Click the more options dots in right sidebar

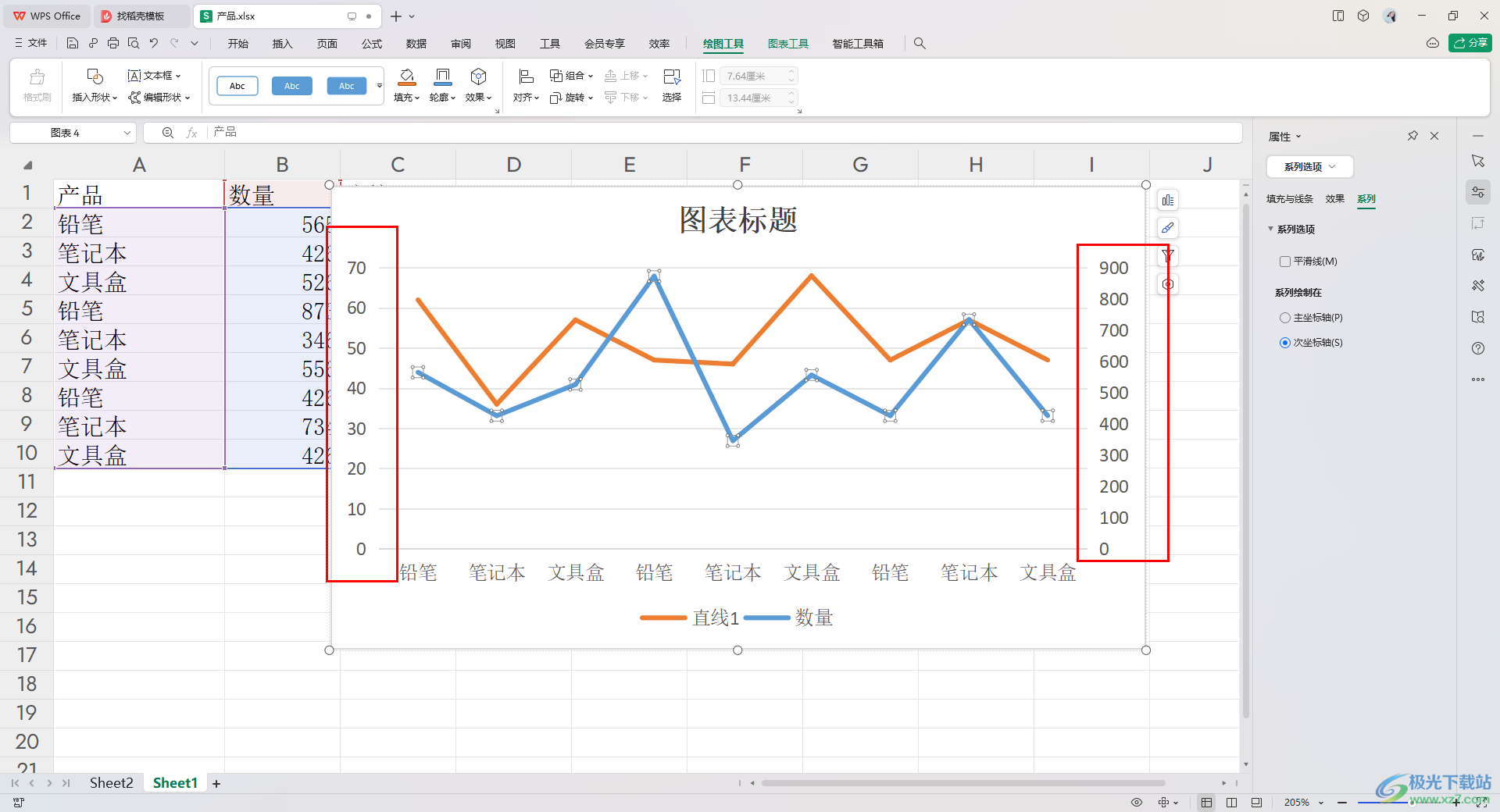point(1478,379)
